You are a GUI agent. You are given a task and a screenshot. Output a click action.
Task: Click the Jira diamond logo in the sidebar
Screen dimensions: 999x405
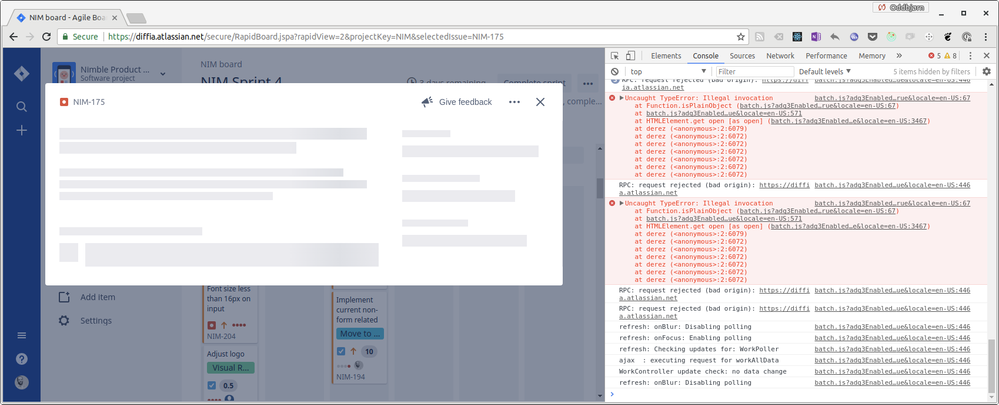(x=22, y=74)
